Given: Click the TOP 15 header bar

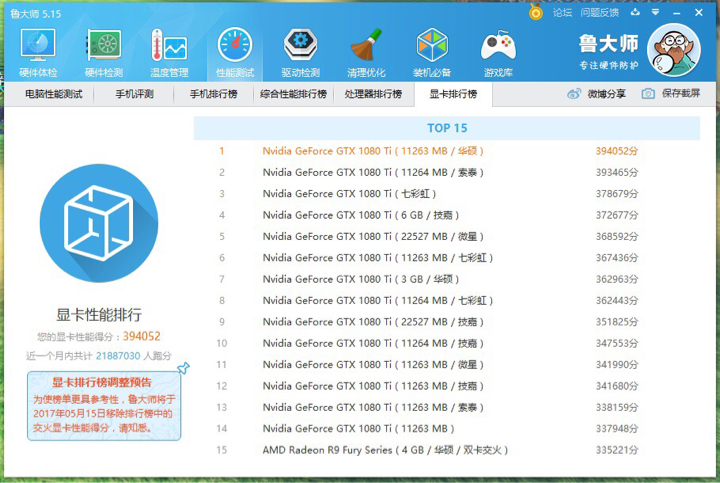Looking at the screenshot, I should 447,128.
